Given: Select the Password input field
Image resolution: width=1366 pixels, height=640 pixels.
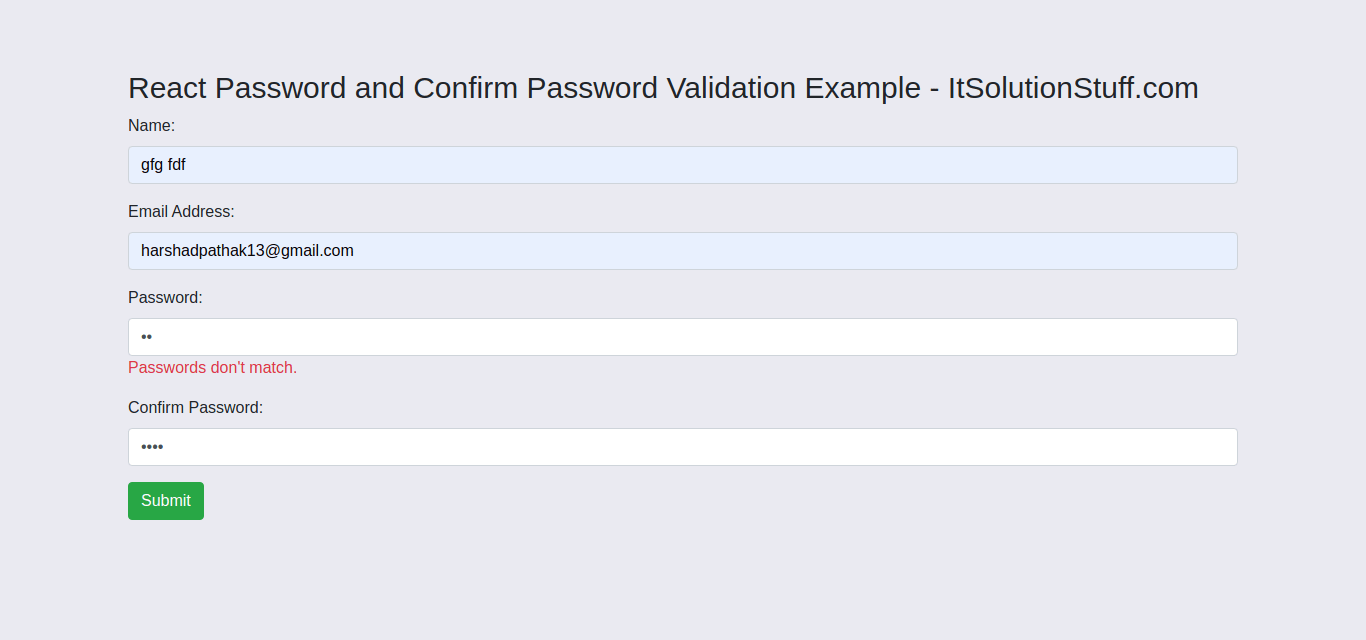Looking at the screenshot, I should (682, 337).
